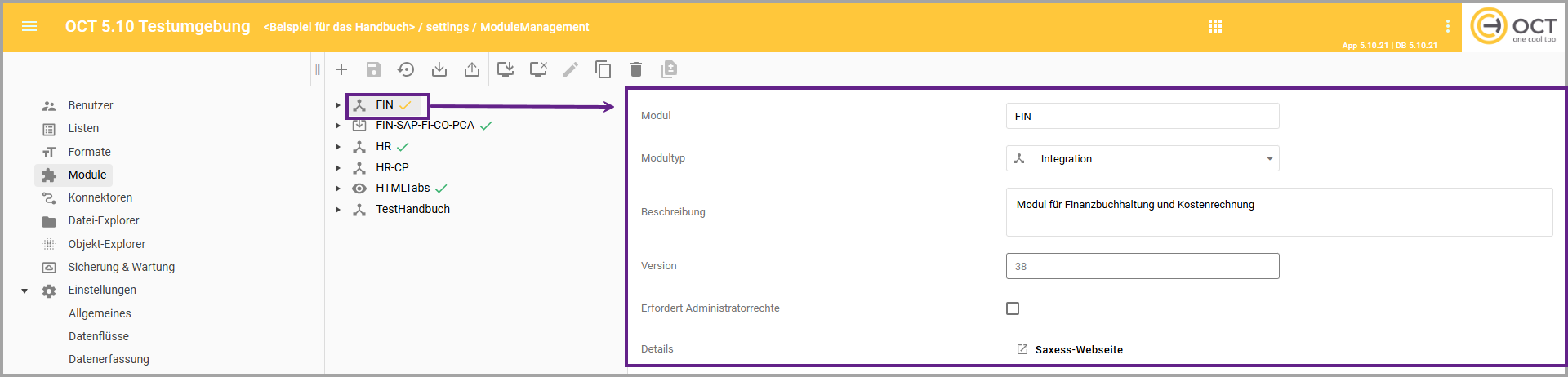Toggle the hamburger navigation menu
The width and height of the screenshot is (1568, 377).
[x=29, y=26]
